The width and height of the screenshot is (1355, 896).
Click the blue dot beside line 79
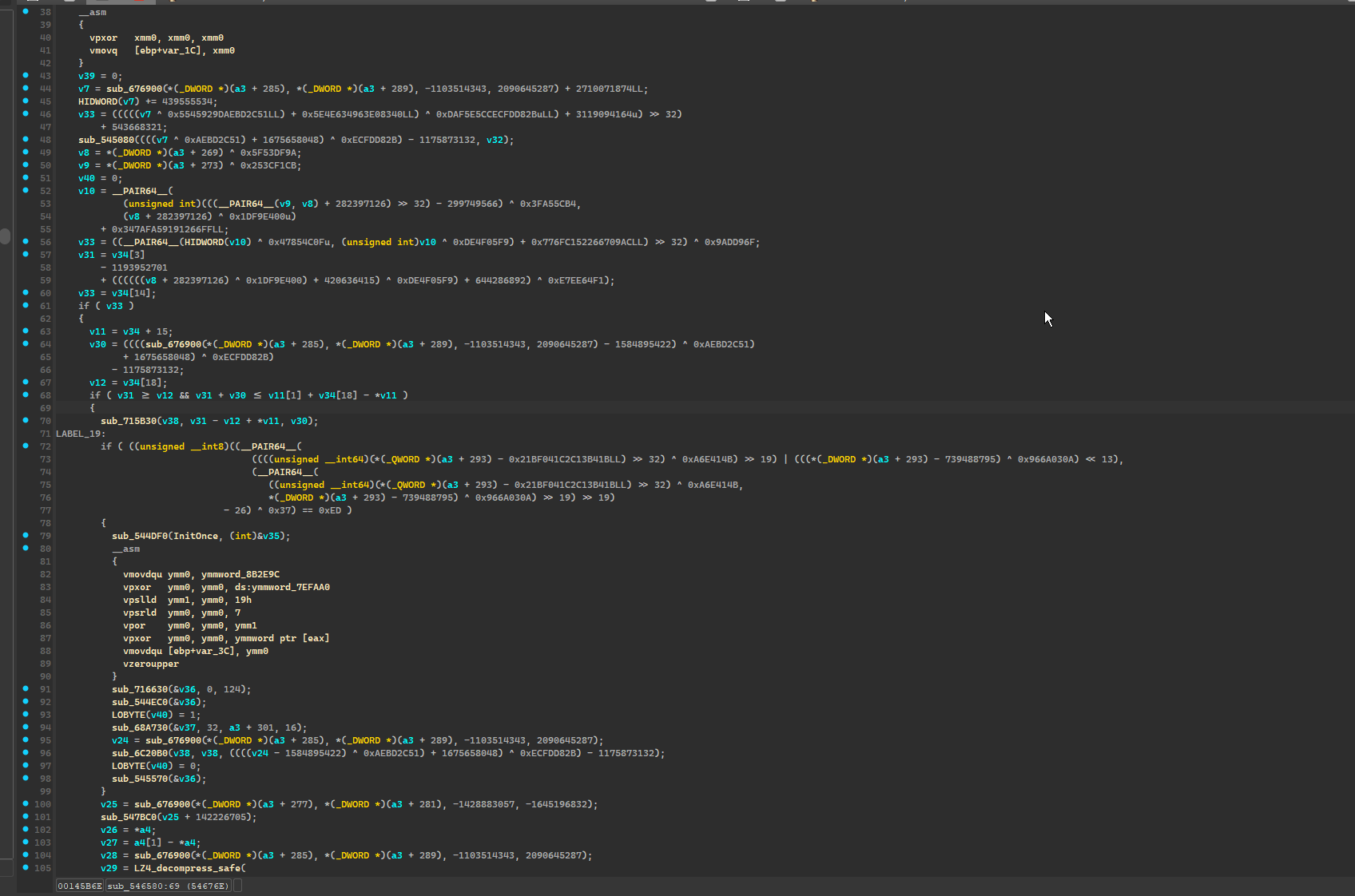[26, 535]
